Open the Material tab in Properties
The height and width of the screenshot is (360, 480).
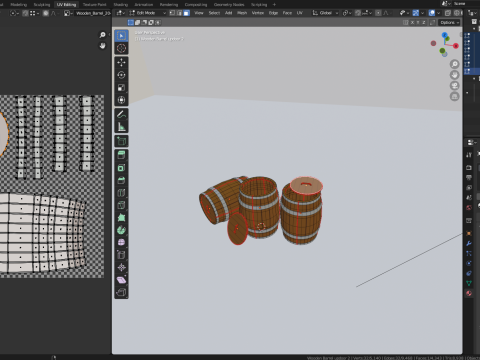pos(469,293)
